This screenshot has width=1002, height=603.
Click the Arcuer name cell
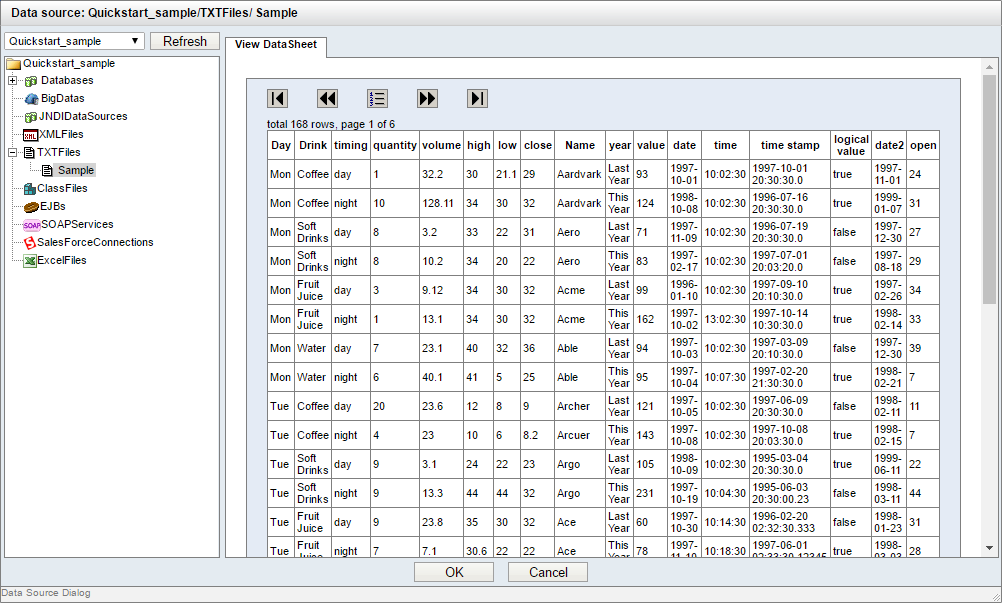pyautogui.click(x=580, y=435)
